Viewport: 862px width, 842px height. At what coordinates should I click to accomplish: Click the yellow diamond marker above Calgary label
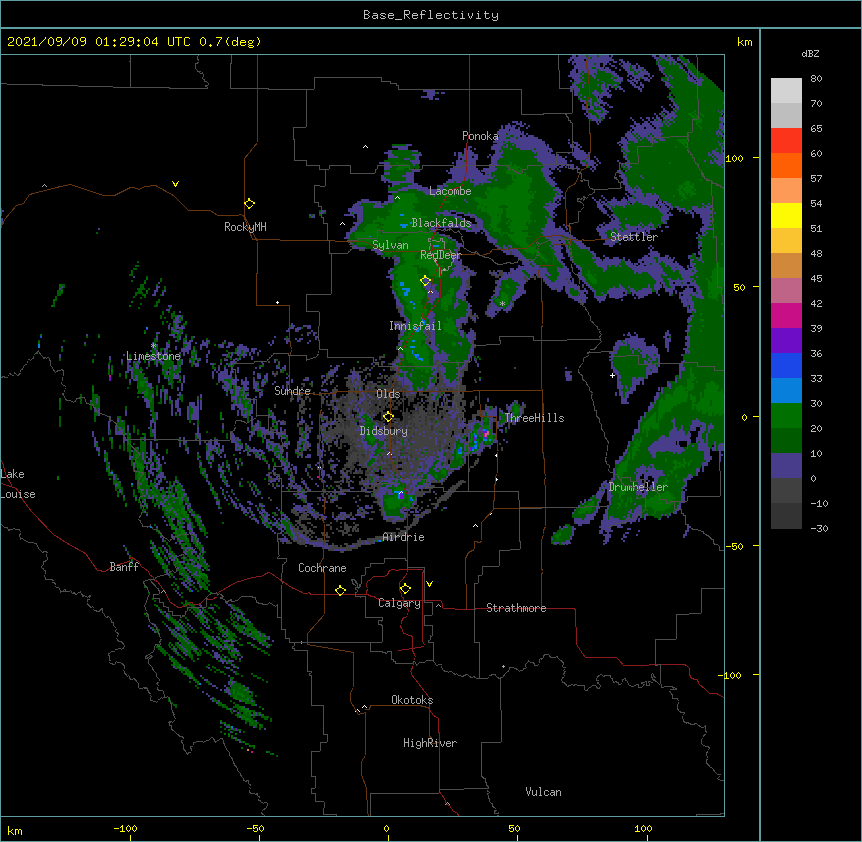click(405, 589)
